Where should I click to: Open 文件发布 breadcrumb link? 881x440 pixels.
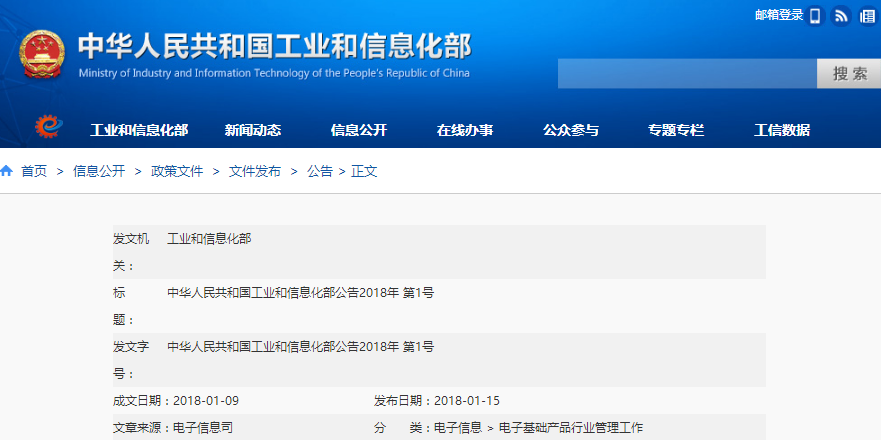255,171
